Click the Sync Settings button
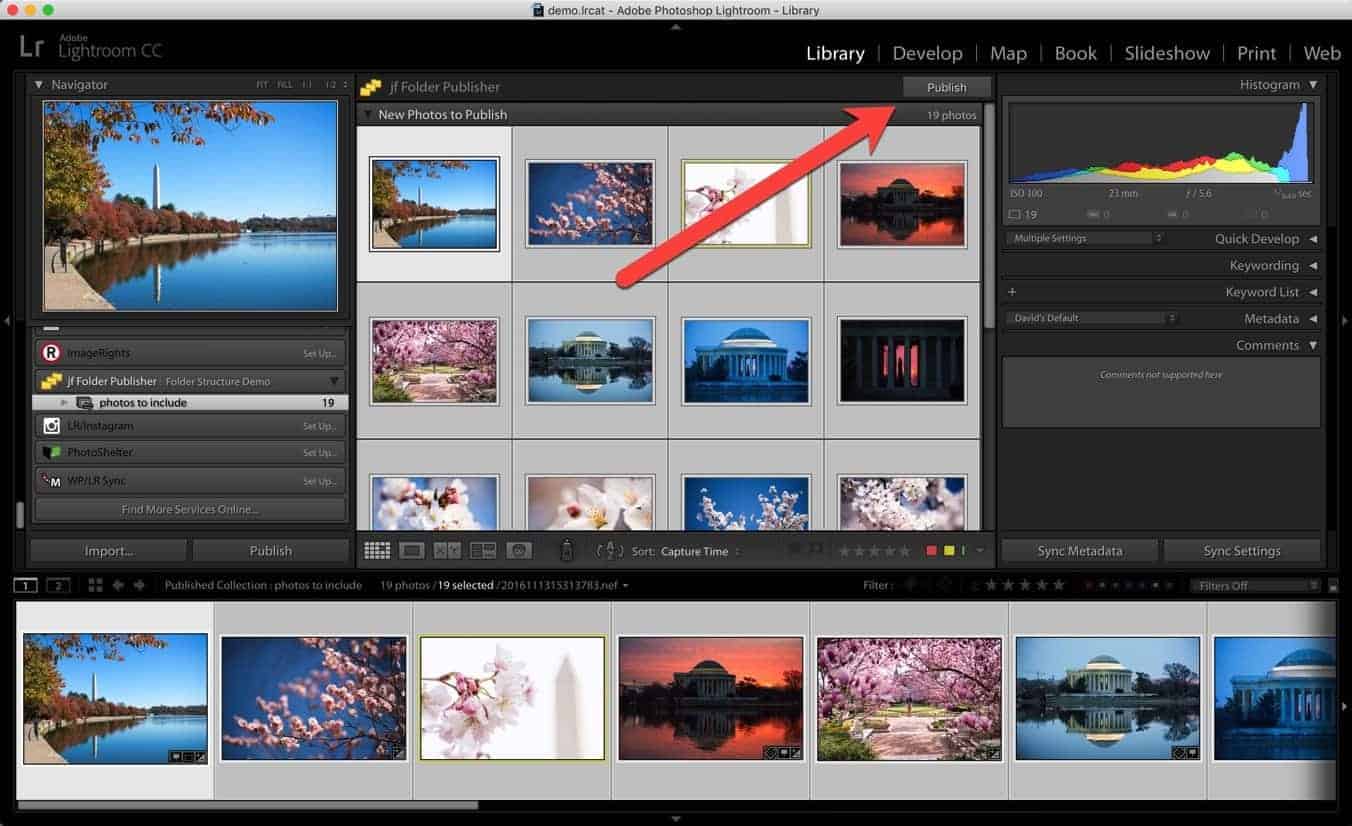The image size is (1352, 826). click(x=1242, y=551)
